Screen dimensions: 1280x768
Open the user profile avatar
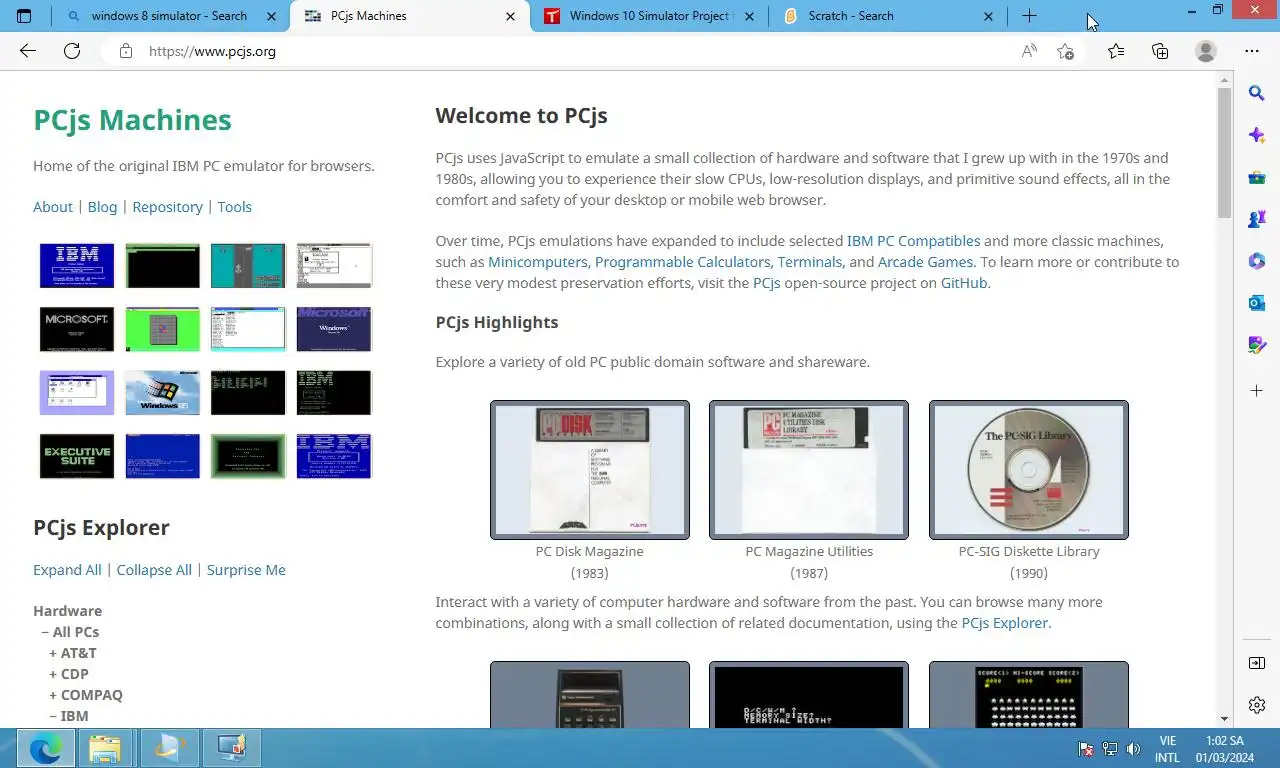click(x=1206, y=51)
